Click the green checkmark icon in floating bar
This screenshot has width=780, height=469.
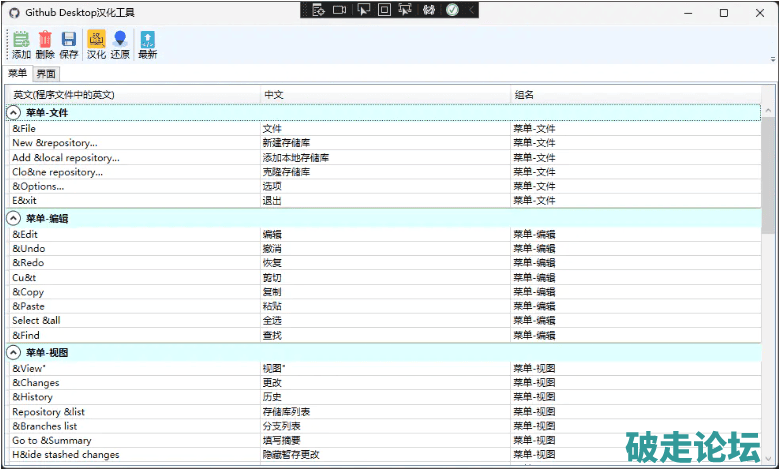click(452, 10)
